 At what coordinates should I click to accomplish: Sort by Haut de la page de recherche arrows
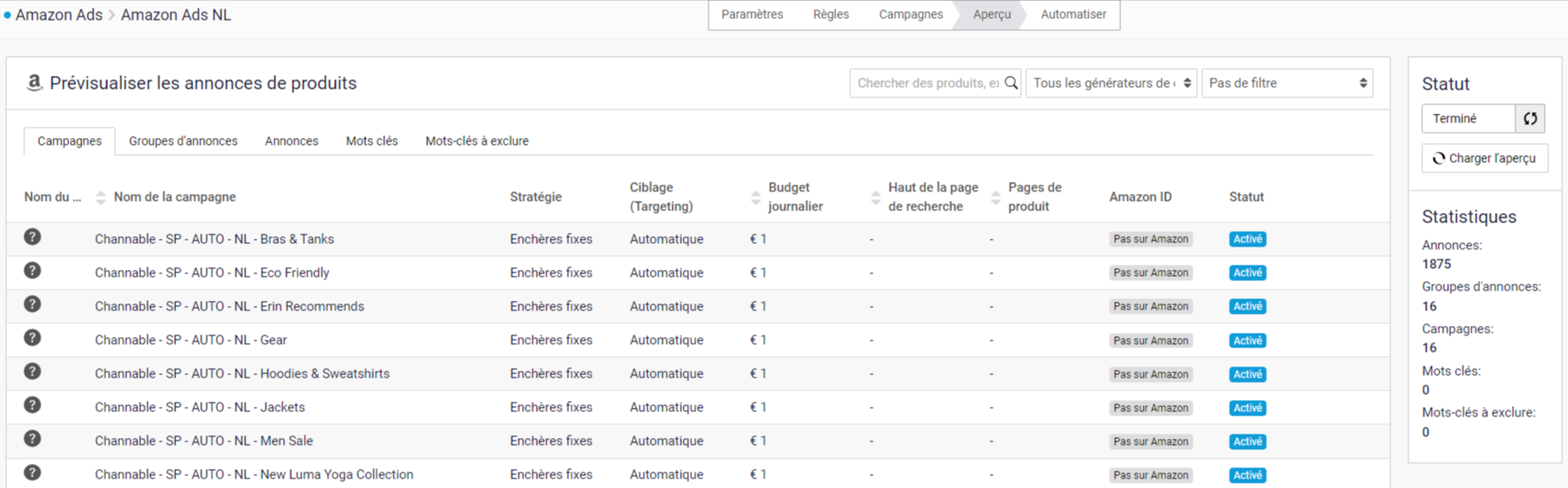tap(876, 197)
